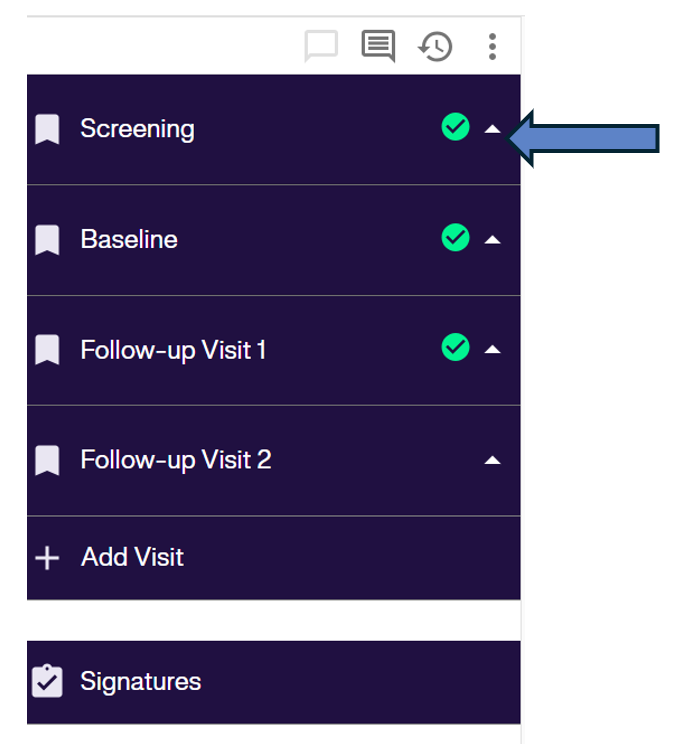
Task: Collapse the Follow-up Visit 2 arrow
Action: 492,460
